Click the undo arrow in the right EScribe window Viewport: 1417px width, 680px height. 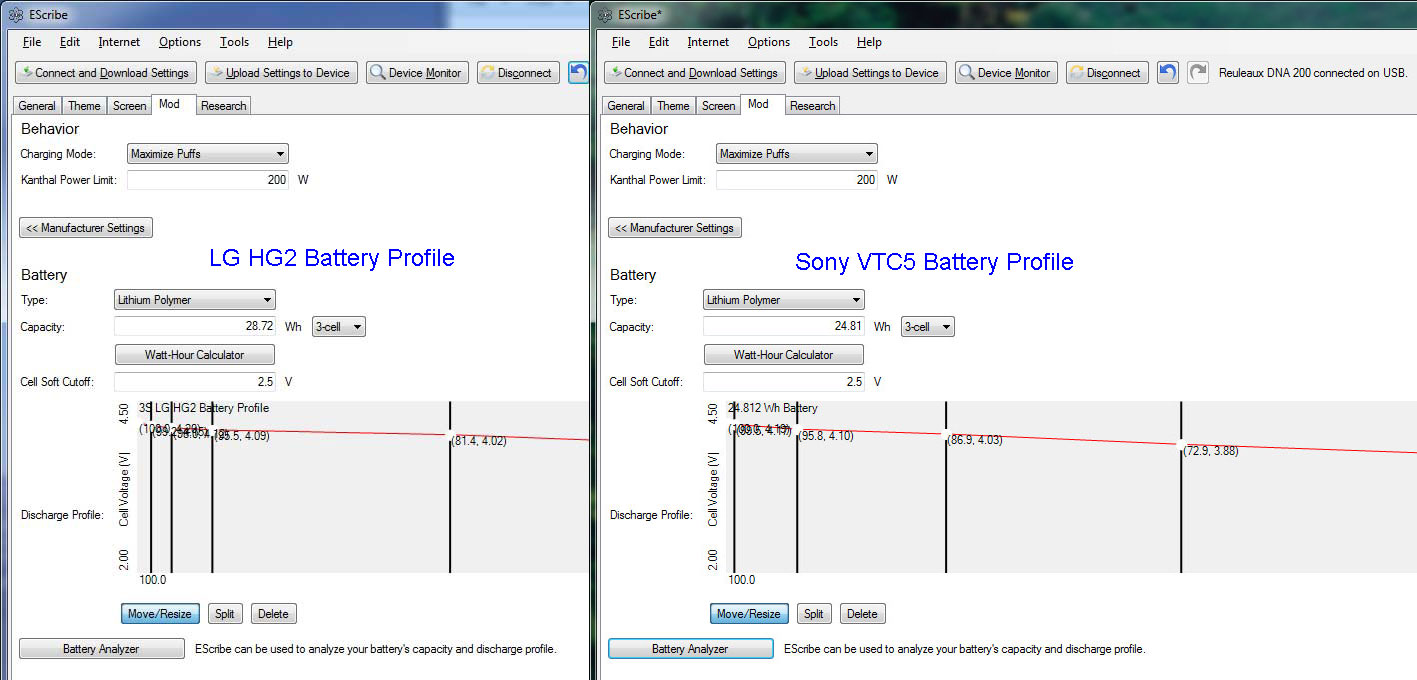(1167, 72)
